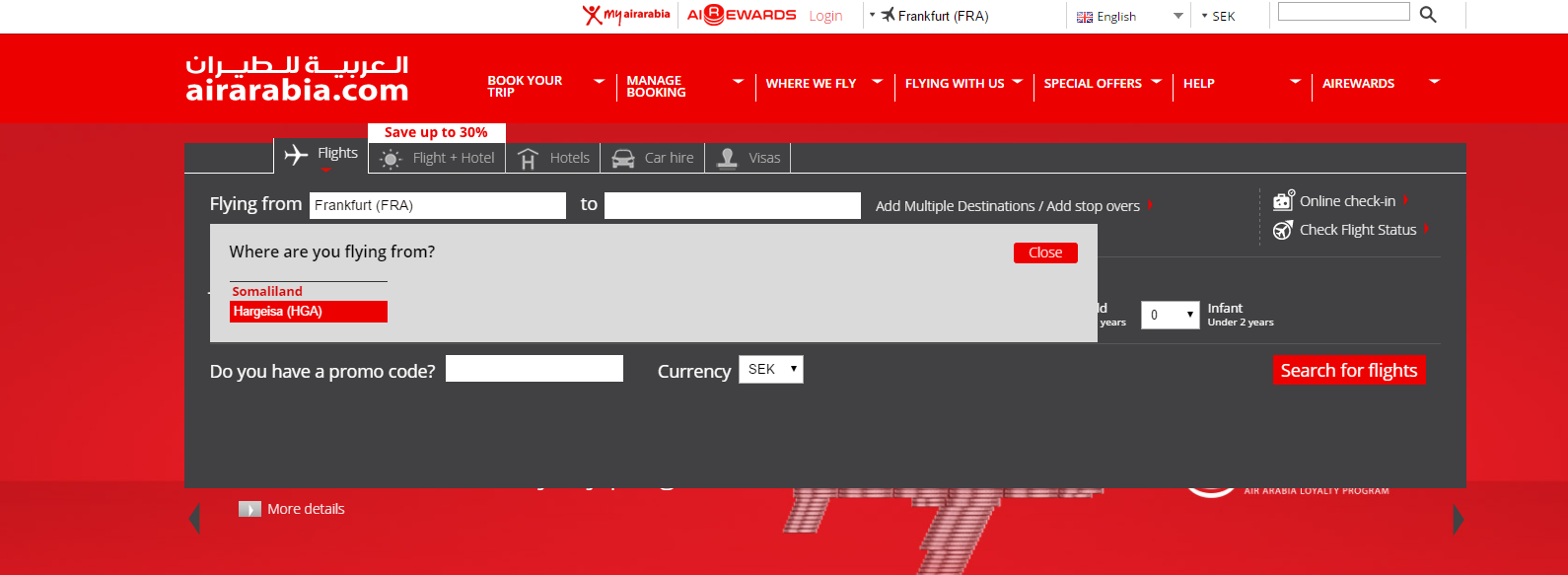Click the Save up to 30% badge
The image size is (1568, 575).
[436, 132]
